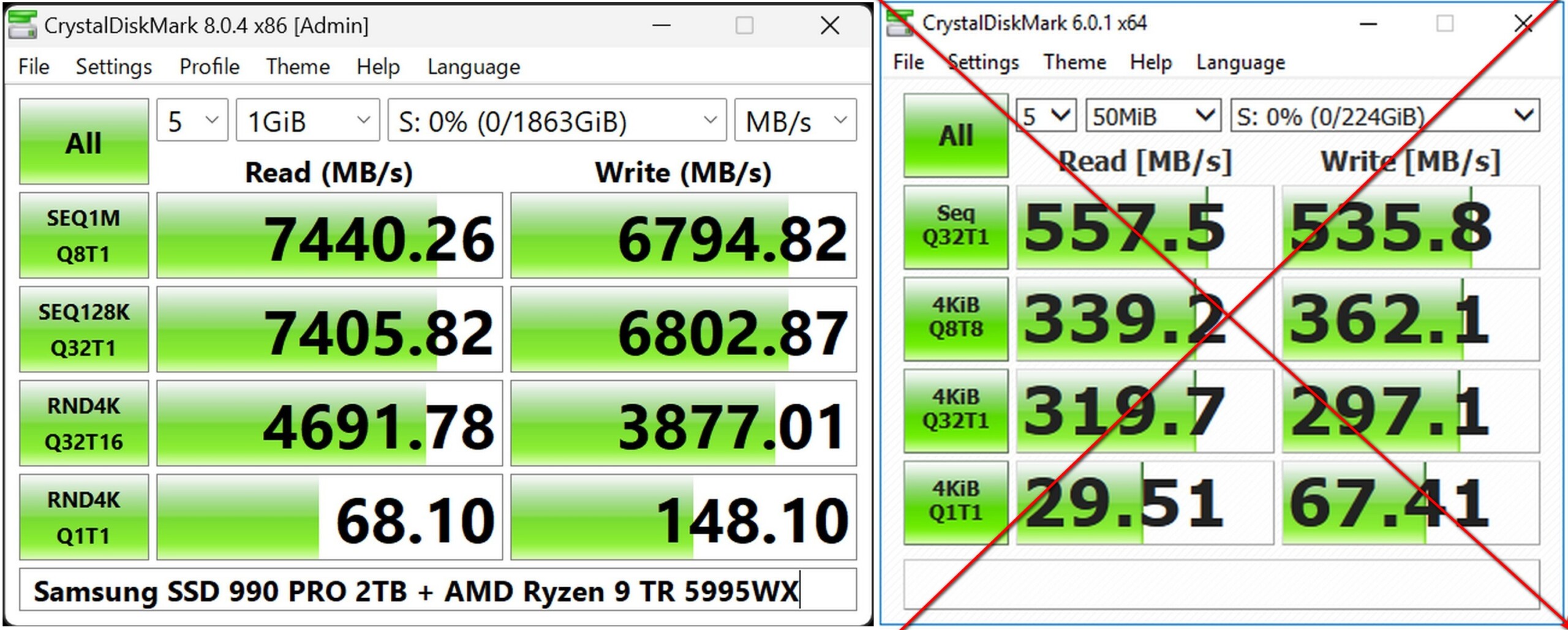Start RND4K Q32T16 benchmark
This screenshot has height=630, width=1568.
tap(84, 423)
